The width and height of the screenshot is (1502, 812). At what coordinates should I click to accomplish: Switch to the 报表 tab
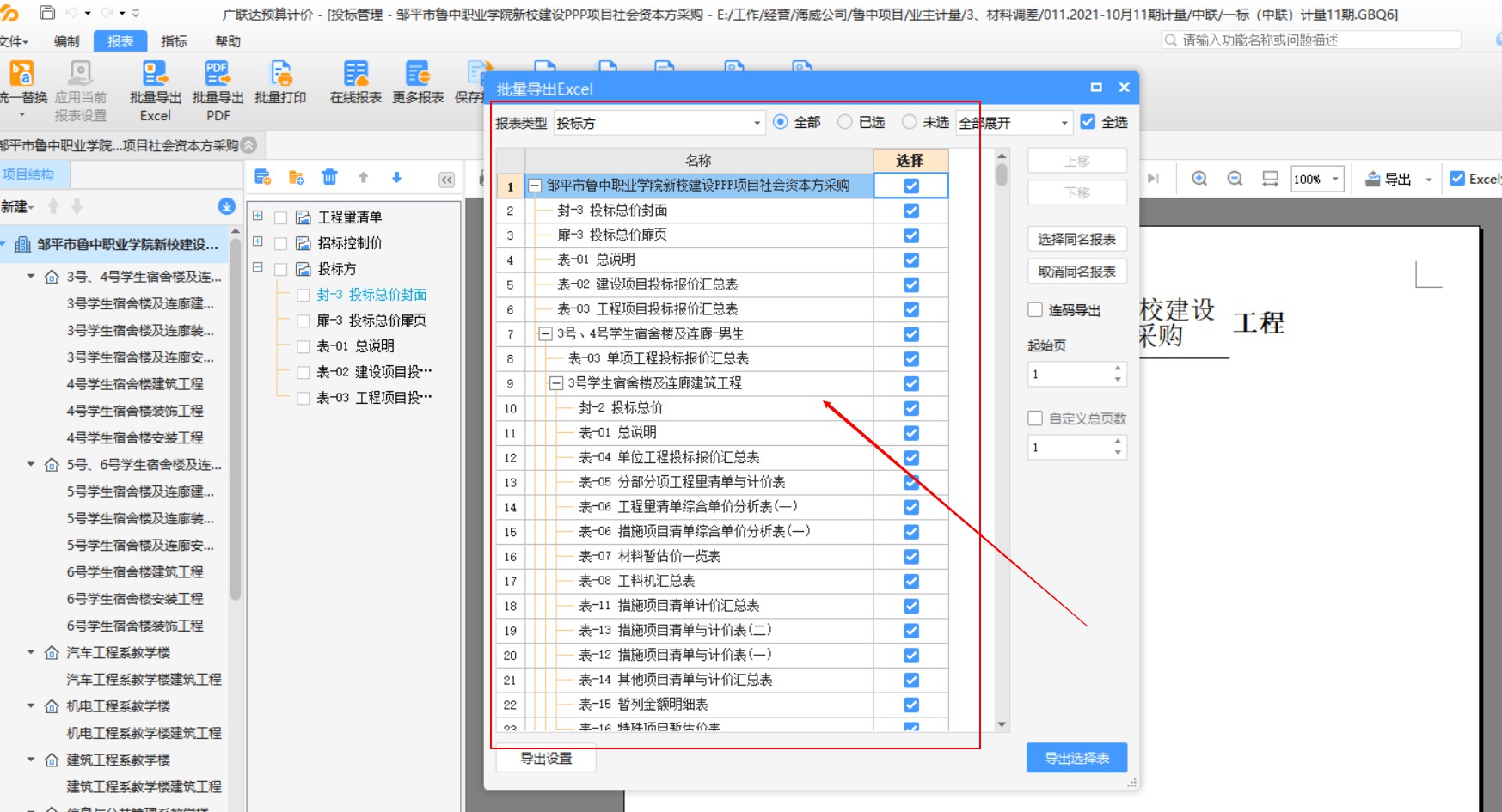[x=120, y=41]
